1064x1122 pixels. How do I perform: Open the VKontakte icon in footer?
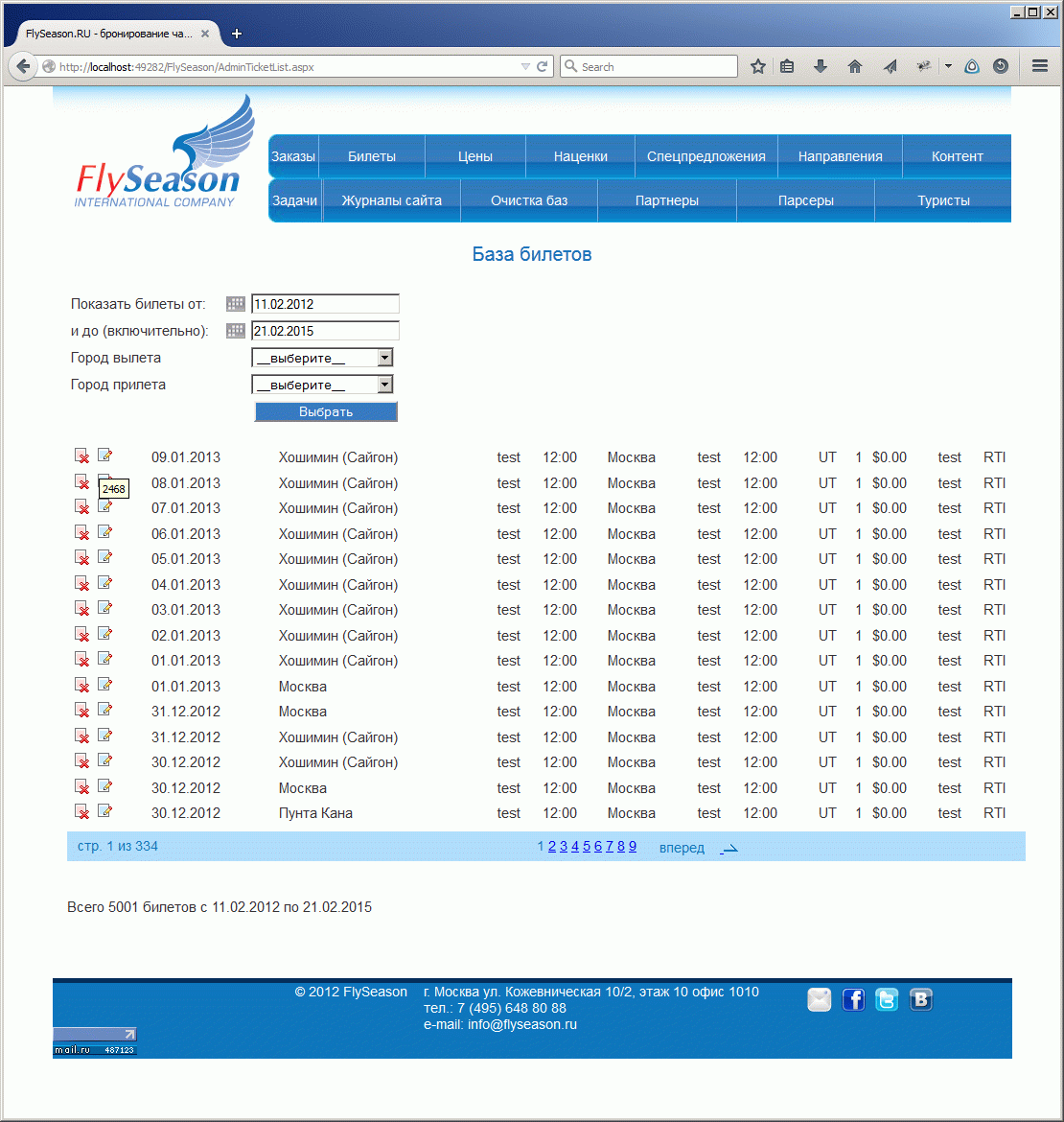(921, 999)
